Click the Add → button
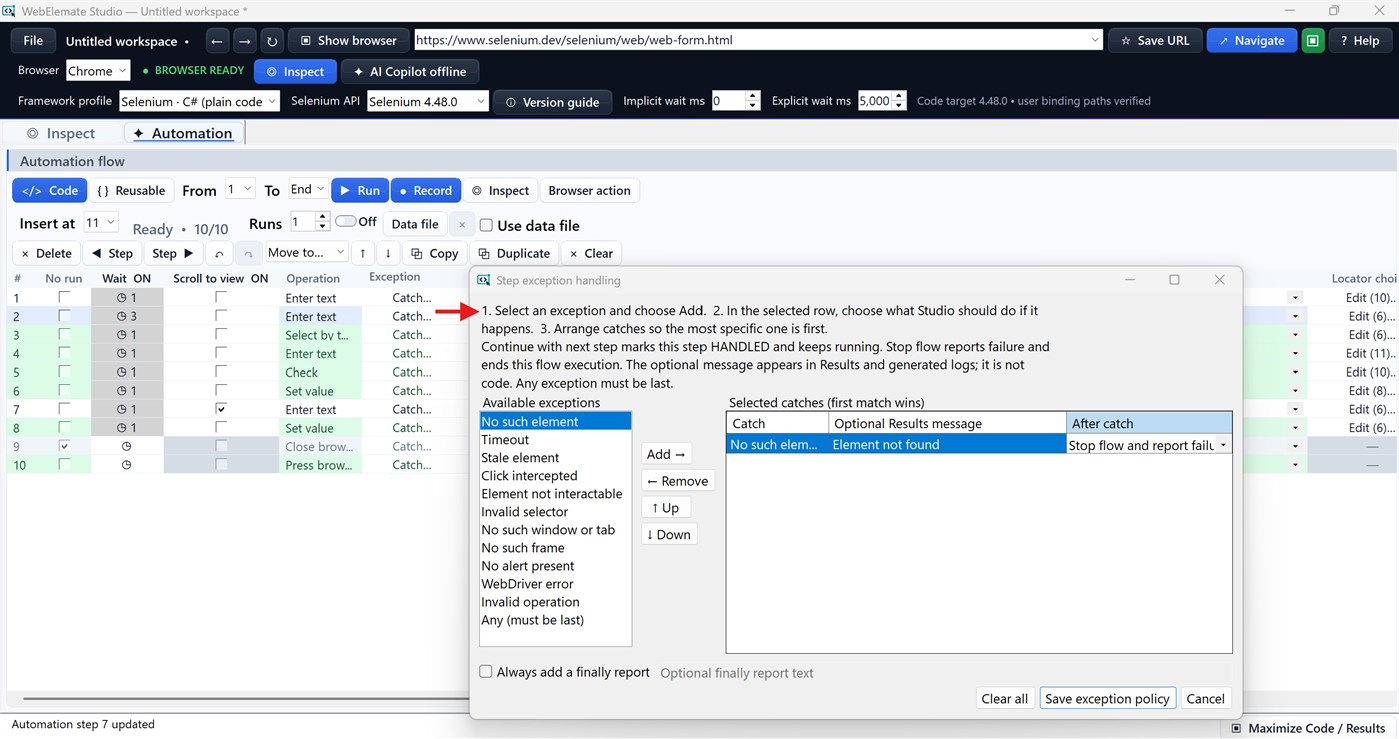Screen dimensions: 1399x739 [x=666, y=454]
